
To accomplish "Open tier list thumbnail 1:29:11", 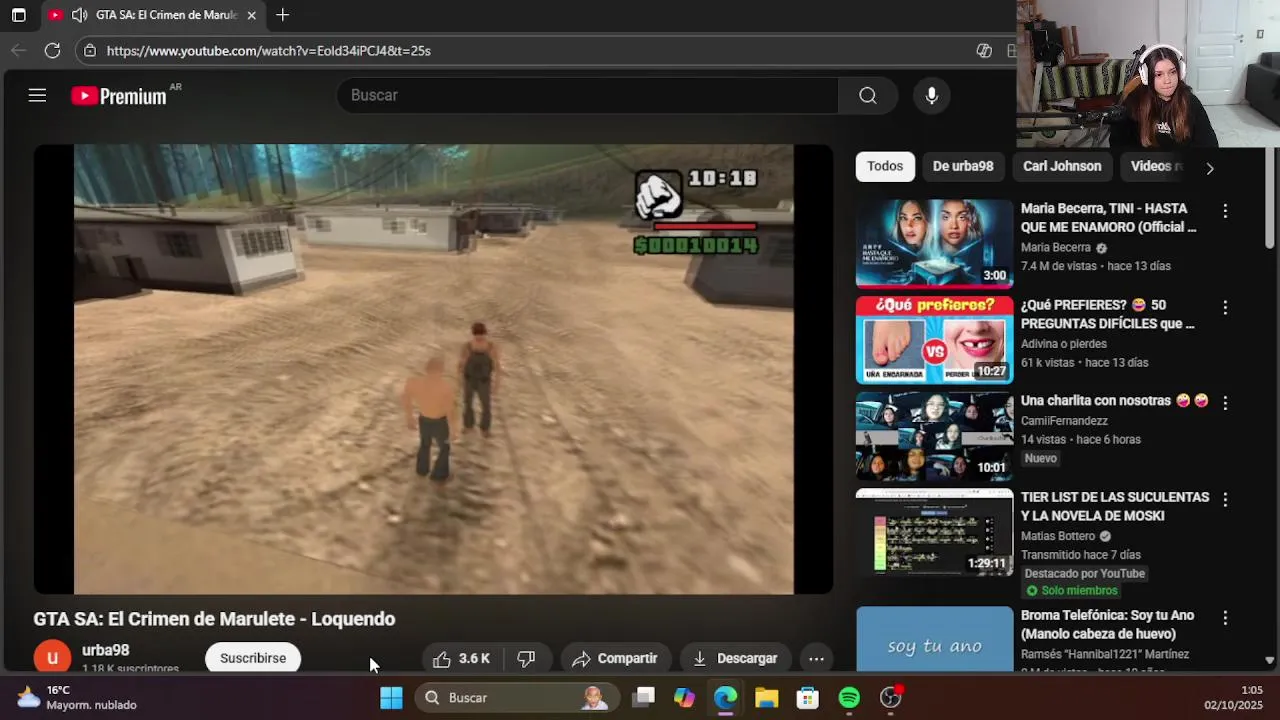I will coord(934,532).
